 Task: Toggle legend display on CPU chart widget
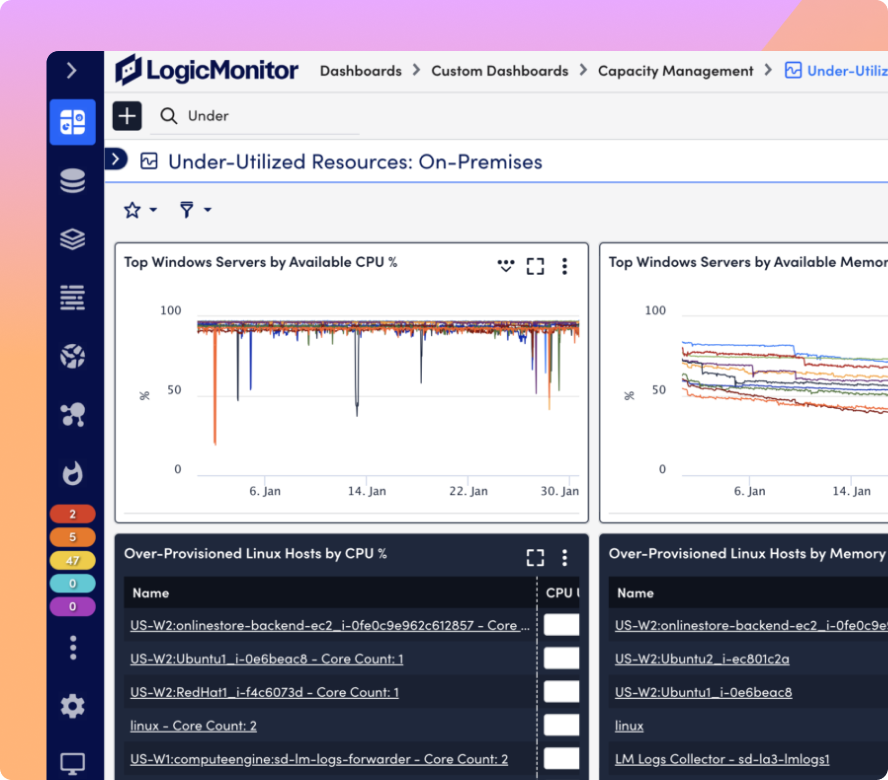tap(506, 266)
